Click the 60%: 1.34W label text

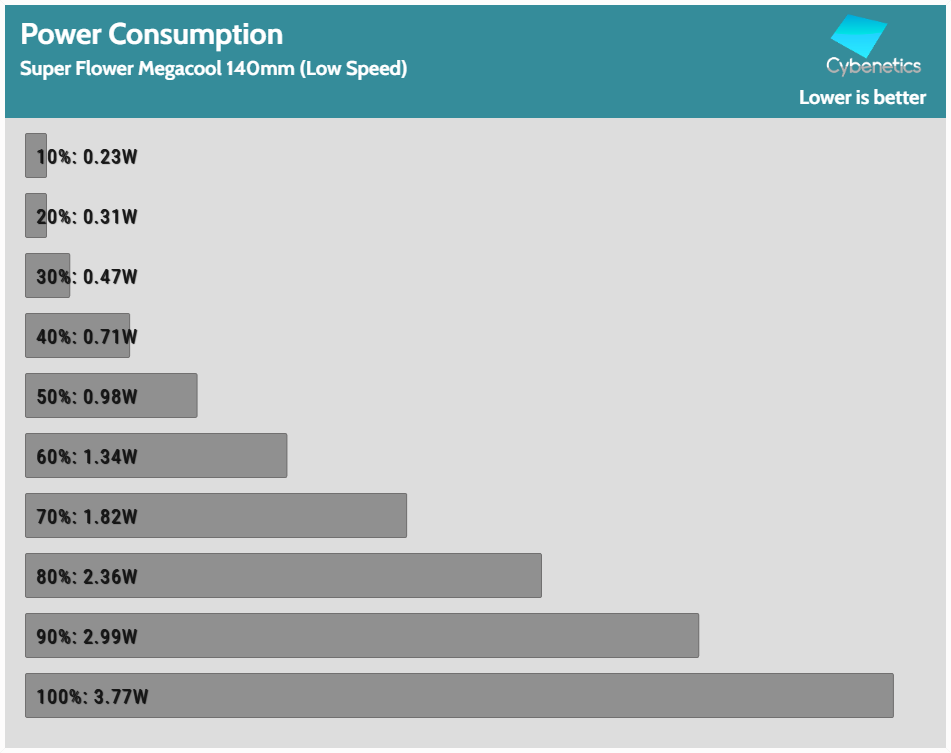point(87,457)
